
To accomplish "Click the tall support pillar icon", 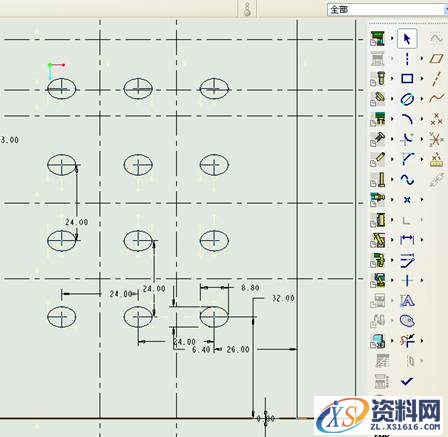I will [378, 180].
